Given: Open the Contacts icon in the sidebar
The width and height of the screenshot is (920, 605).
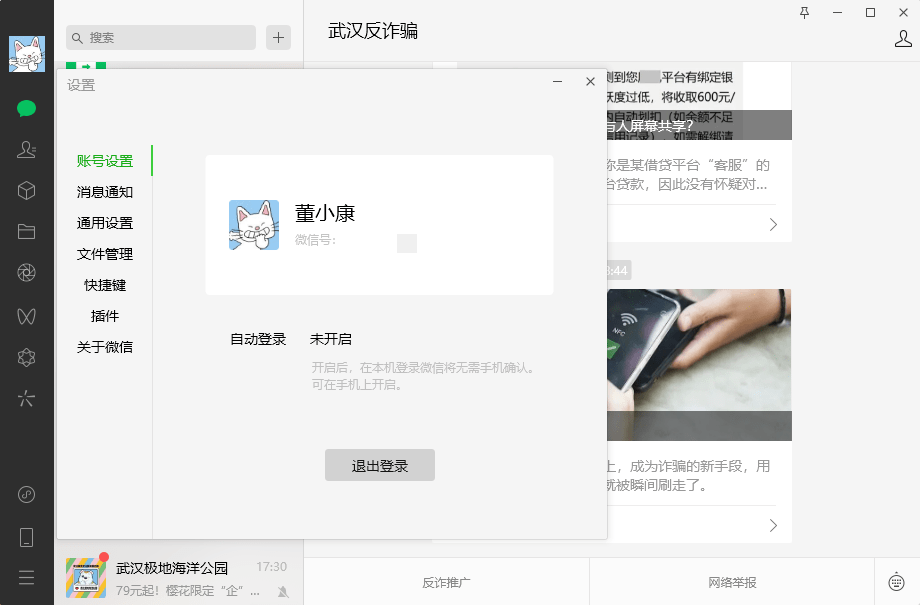Looking at the screenshot, I should coord(26,150).
